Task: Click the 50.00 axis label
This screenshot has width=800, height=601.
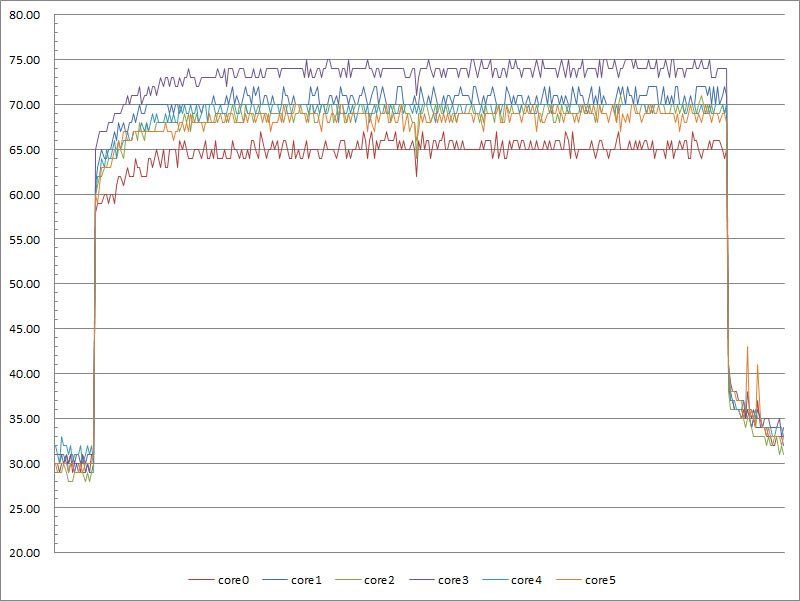Action: (x=24, y=284)
